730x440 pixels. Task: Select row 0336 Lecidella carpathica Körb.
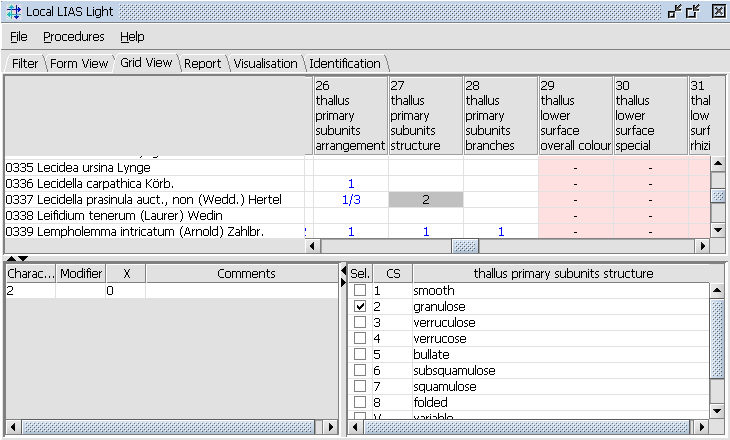pyautogui.click(x=155, y=183)
